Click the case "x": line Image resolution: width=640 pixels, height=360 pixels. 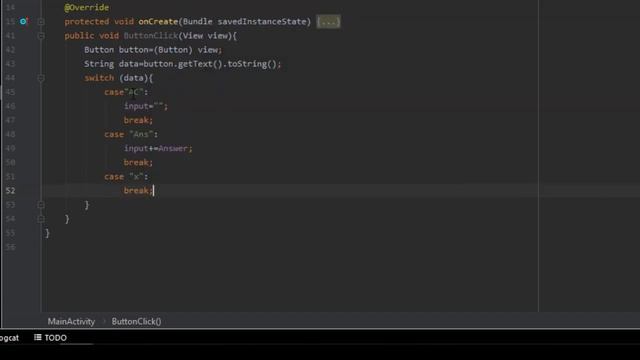point(126,177)
